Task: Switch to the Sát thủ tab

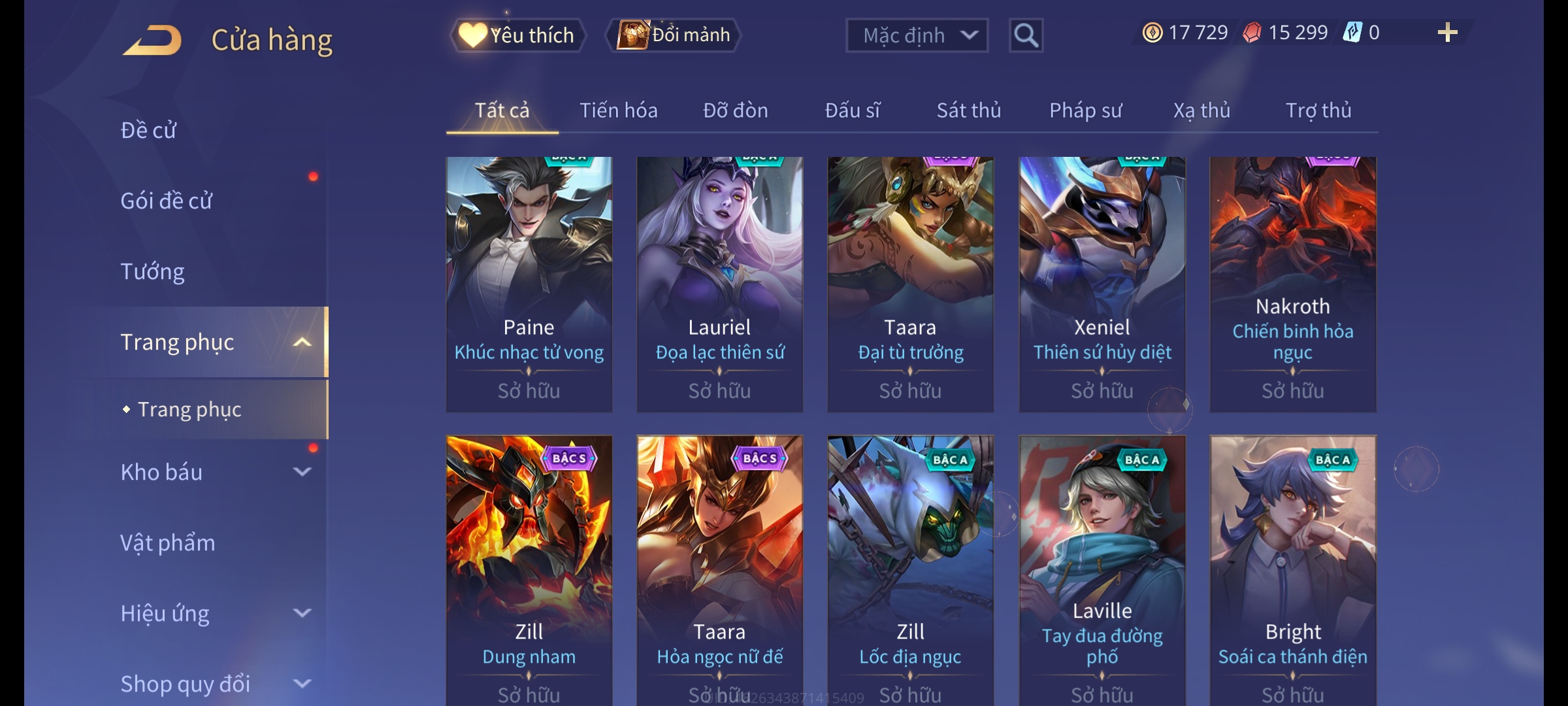Action: point(968,110)
